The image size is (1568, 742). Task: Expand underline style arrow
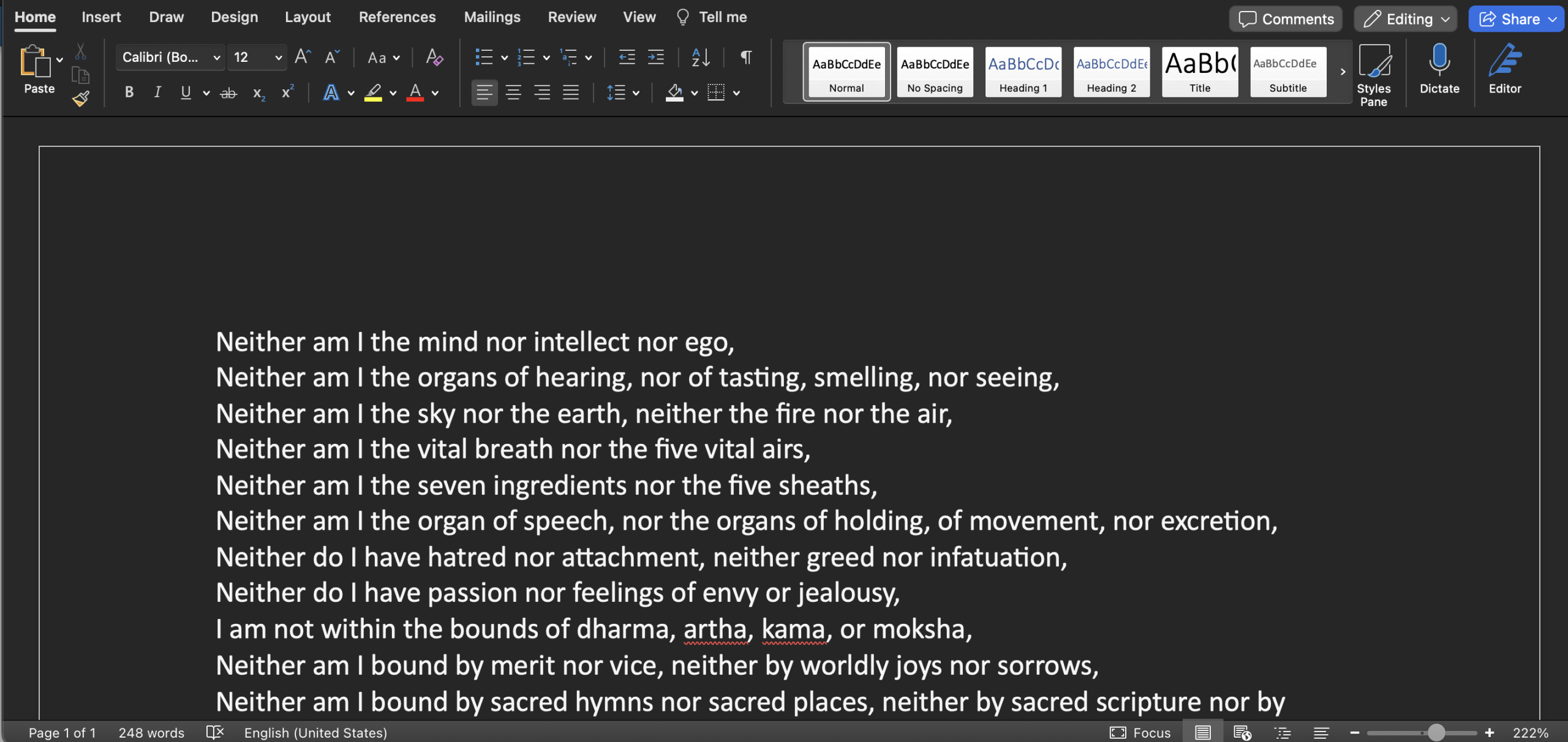tap(206, 93)
